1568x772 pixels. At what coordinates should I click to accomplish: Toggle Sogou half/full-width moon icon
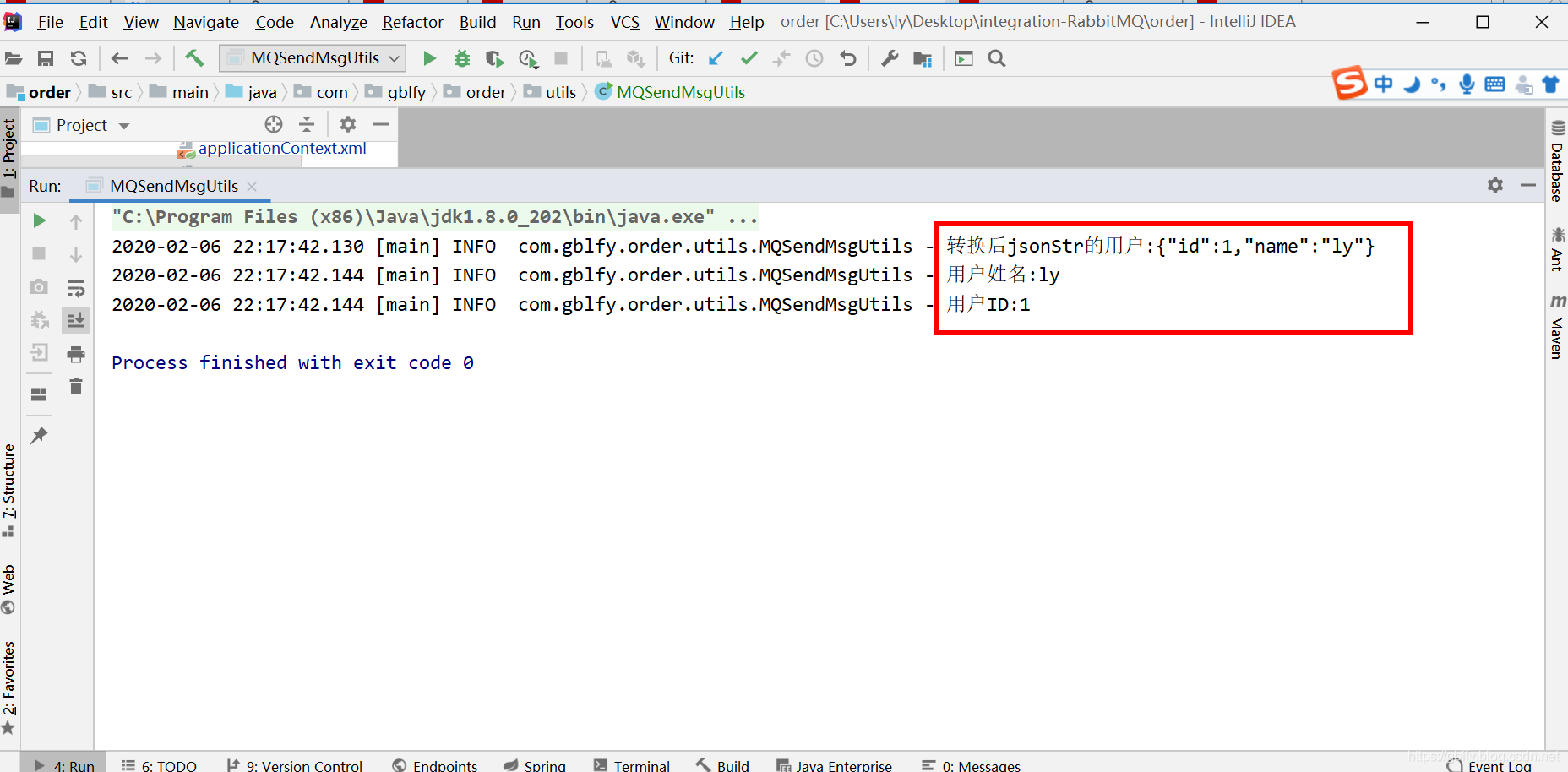[x=1412, y=84]
